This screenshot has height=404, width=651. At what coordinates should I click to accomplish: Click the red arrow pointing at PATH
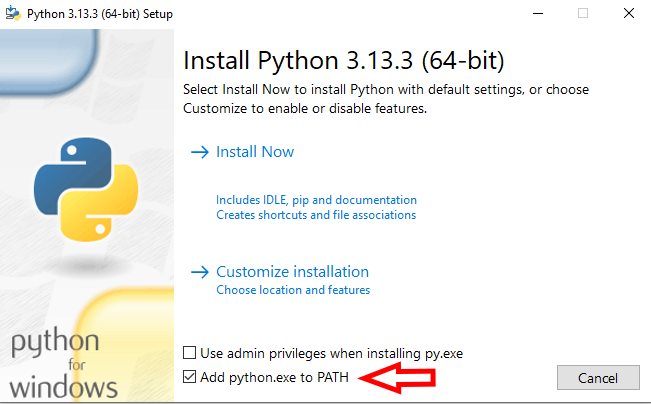pos(398,378)
